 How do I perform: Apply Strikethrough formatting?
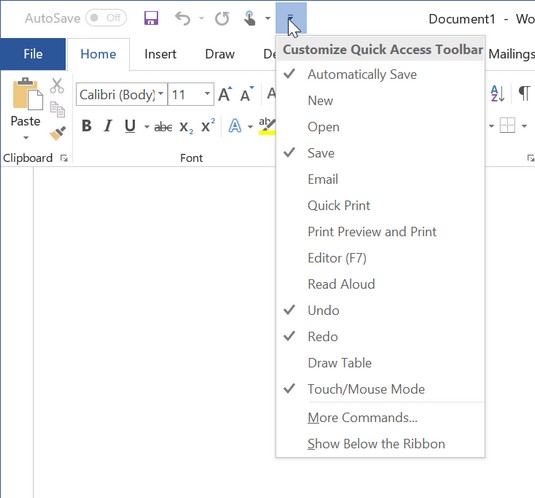[x=163, y=127]
